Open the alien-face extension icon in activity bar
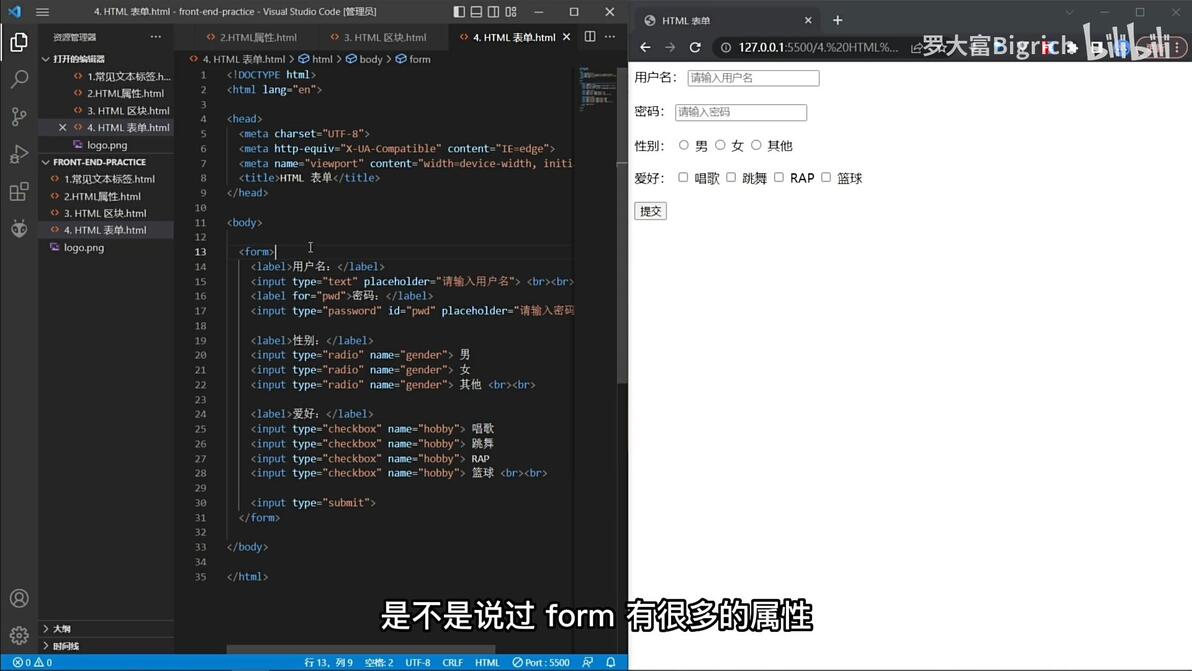 19,228
